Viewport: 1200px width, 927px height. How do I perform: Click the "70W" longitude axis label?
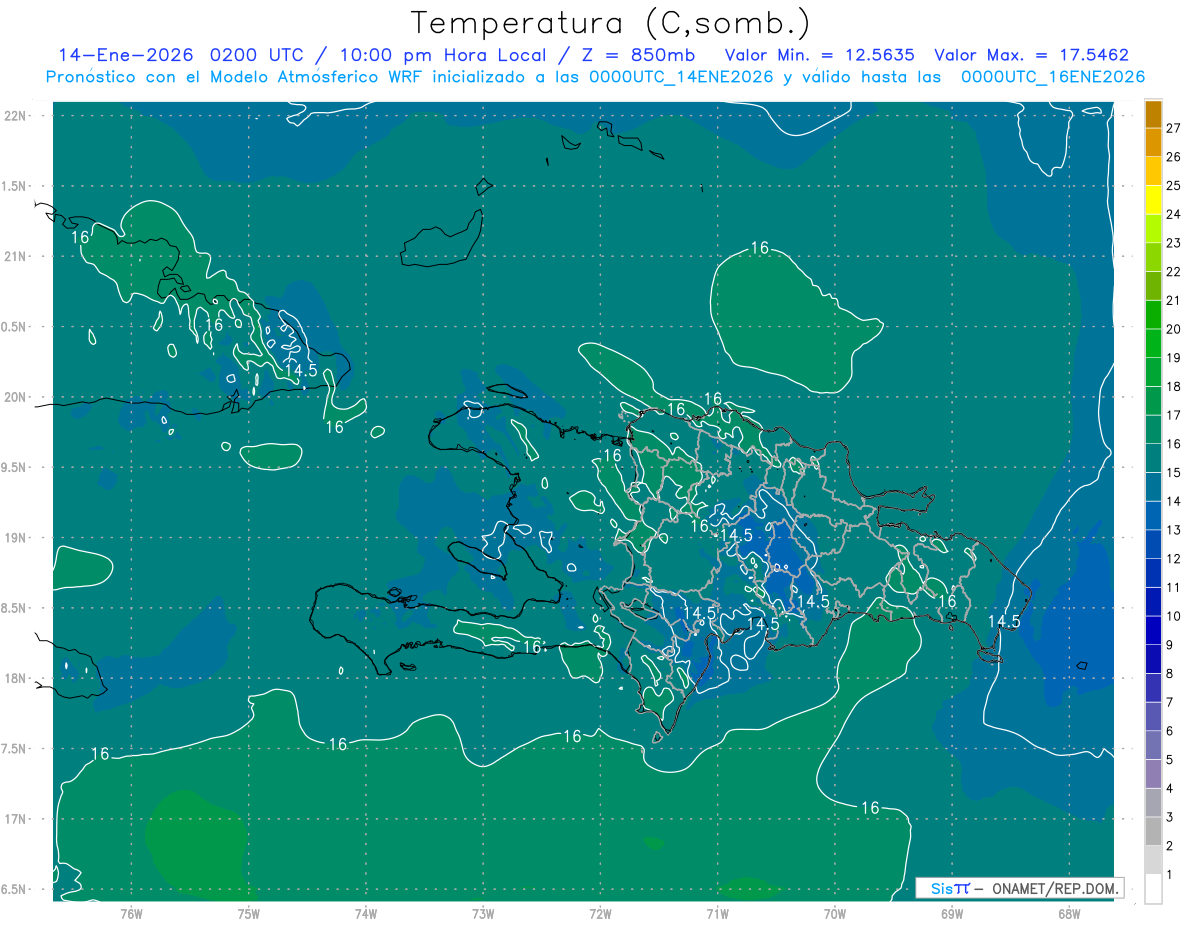(x=835, y=914)
